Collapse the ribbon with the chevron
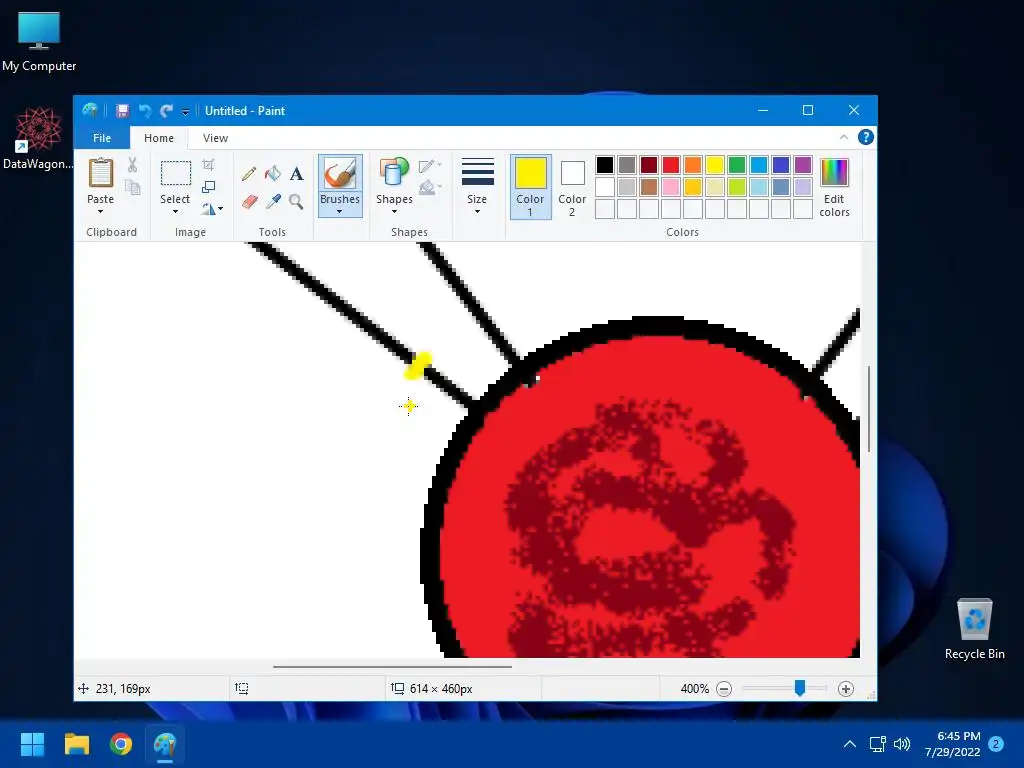Screen dimensions: 1024x768 (844, 137)
